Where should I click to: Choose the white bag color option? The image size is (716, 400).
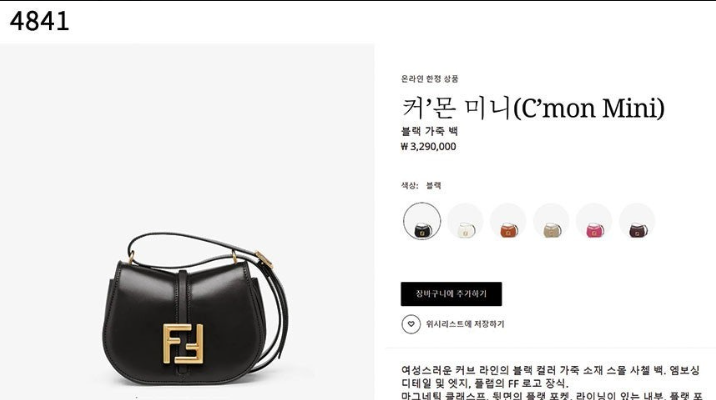pyautogui.click(x=465, y=221)
